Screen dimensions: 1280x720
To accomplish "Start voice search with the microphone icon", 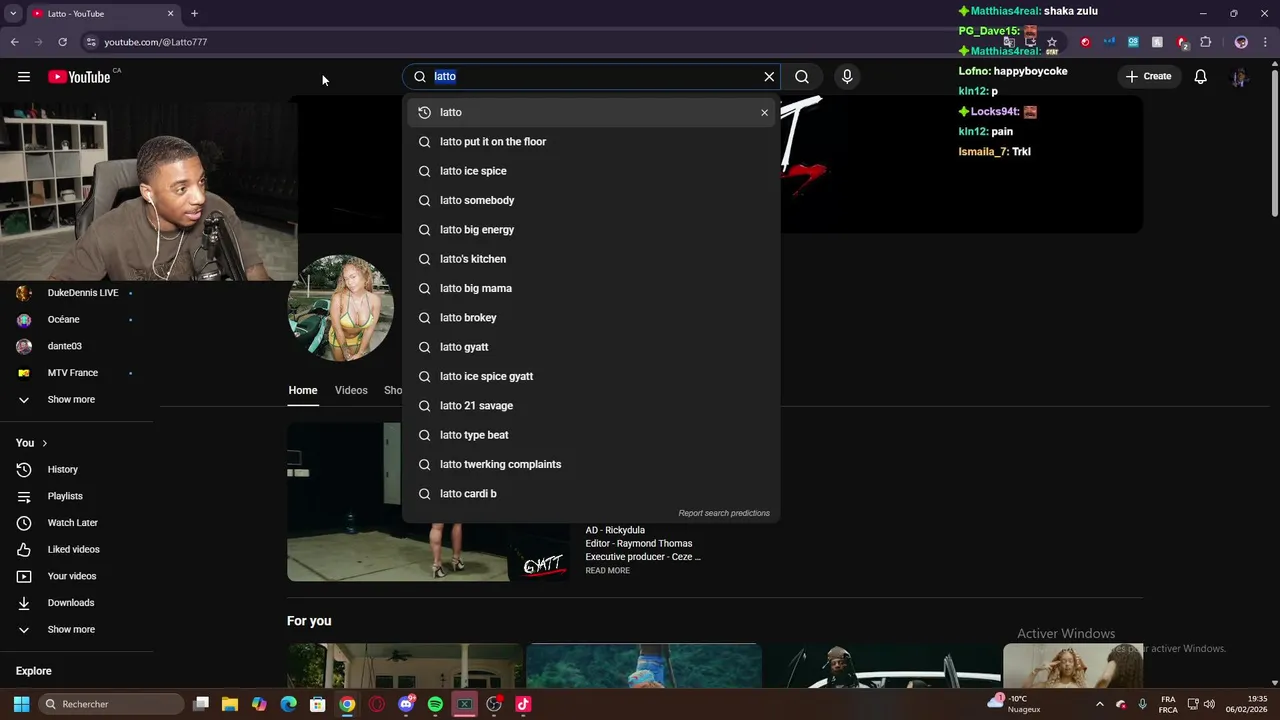I will tap(847, 77).
